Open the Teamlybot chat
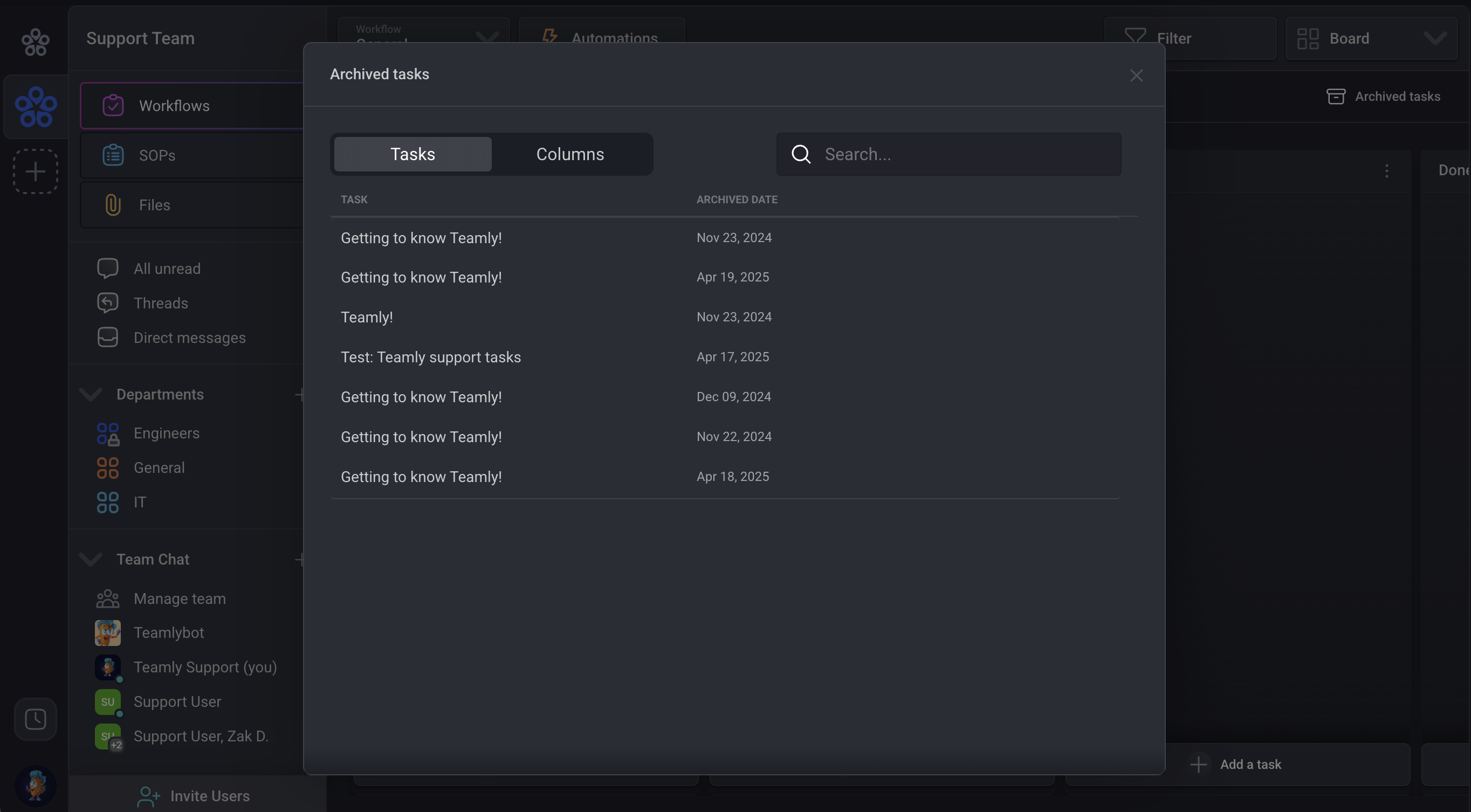 tap(168, 632)
